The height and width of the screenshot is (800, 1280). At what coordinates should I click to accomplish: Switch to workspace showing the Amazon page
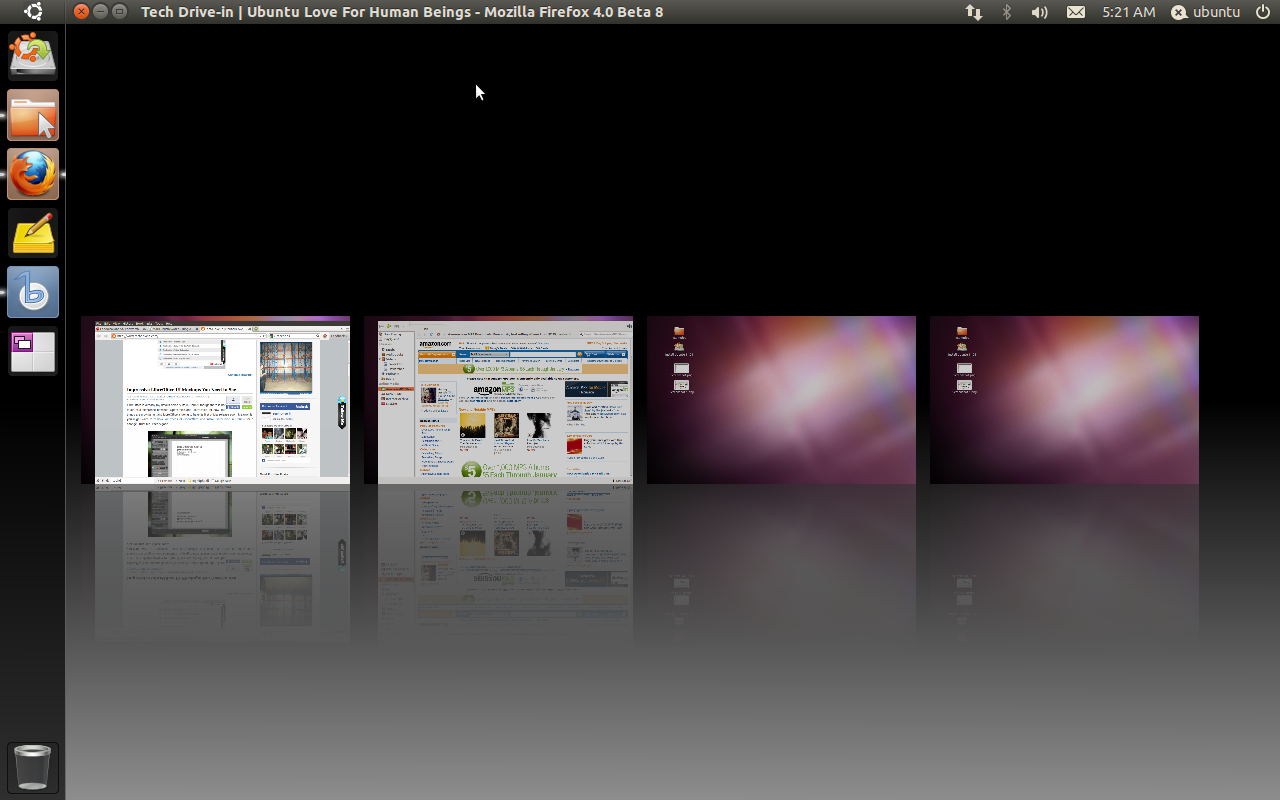coord(498,400)
